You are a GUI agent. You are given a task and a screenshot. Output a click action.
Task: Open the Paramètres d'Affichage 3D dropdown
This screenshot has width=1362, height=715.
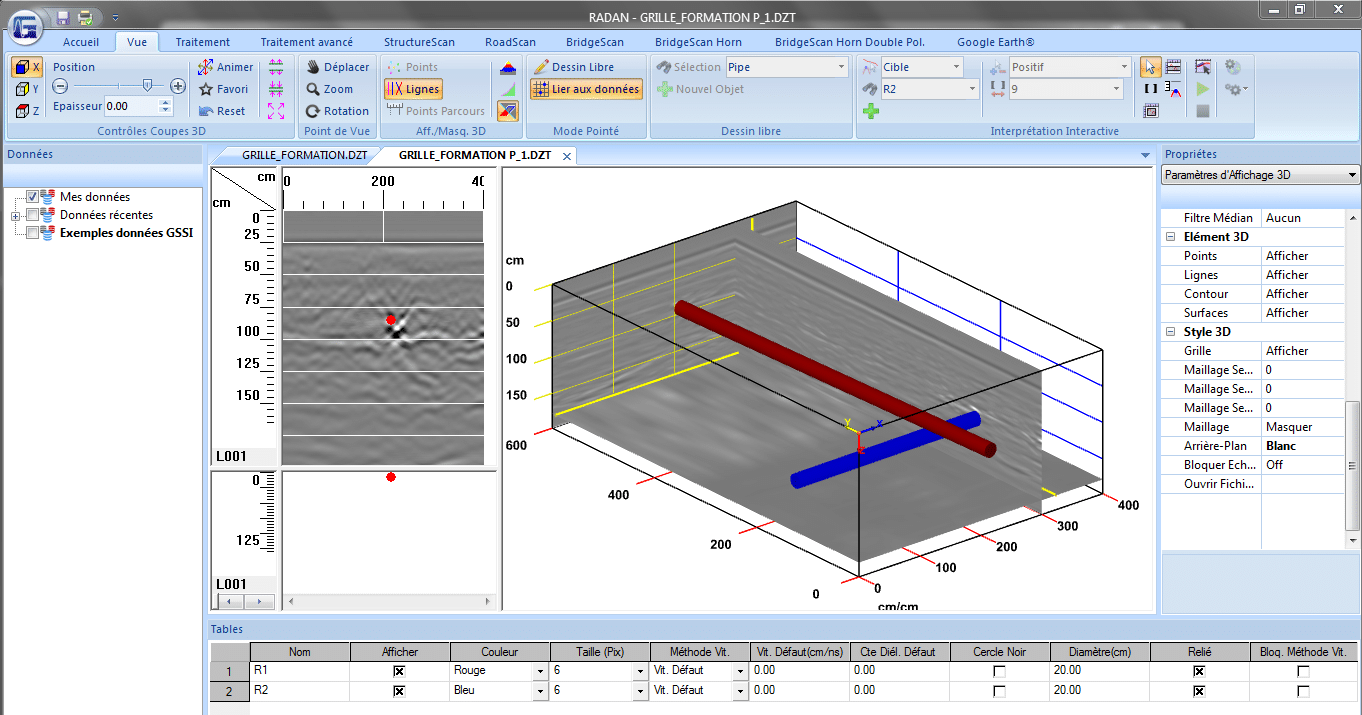[1260, 175]
